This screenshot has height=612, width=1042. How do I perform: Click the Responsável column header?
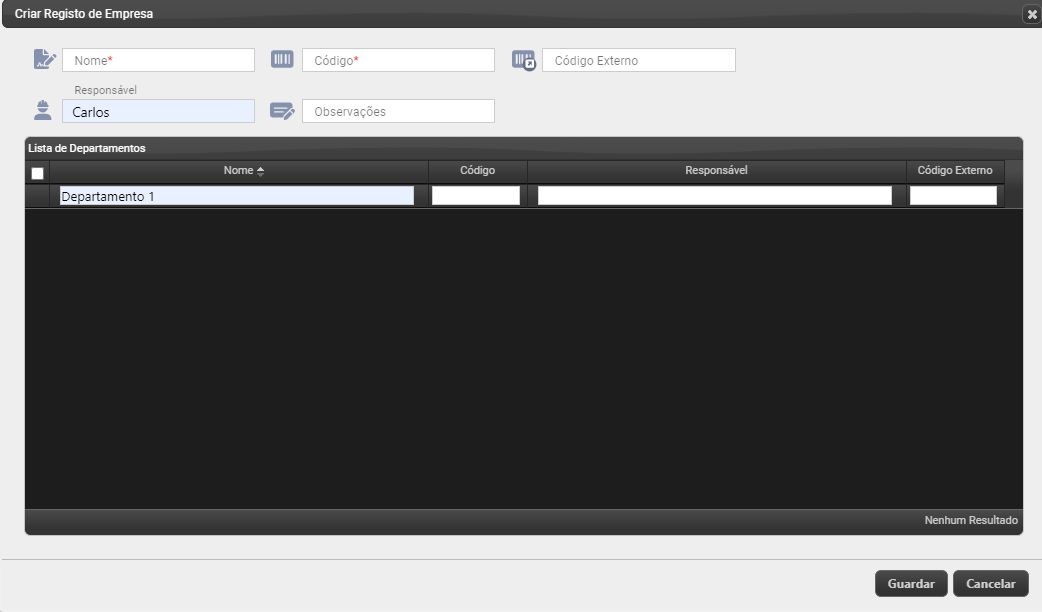[x=716, y=171]
